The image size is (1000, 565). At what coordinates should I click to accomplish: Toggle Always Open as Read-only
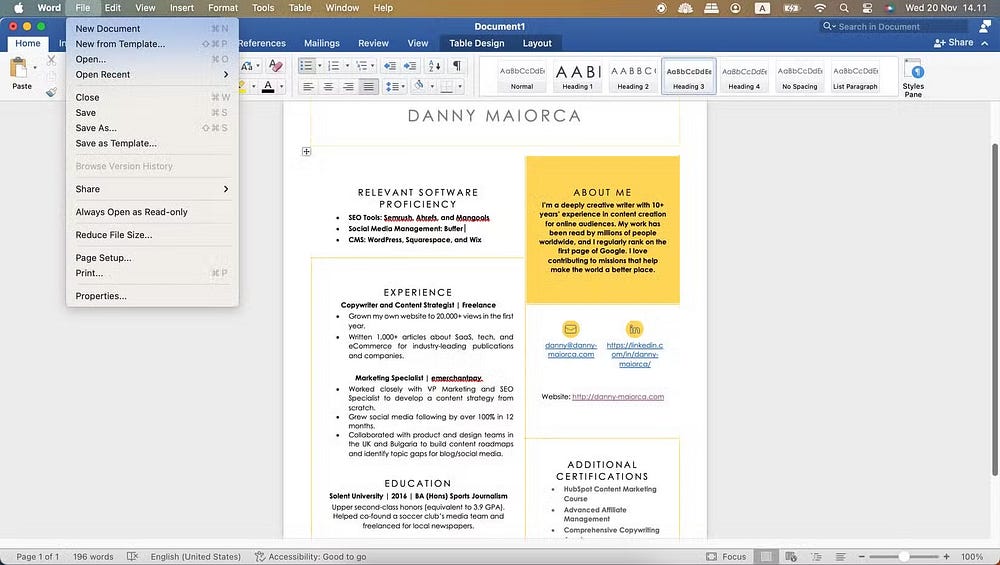[131, 212]
